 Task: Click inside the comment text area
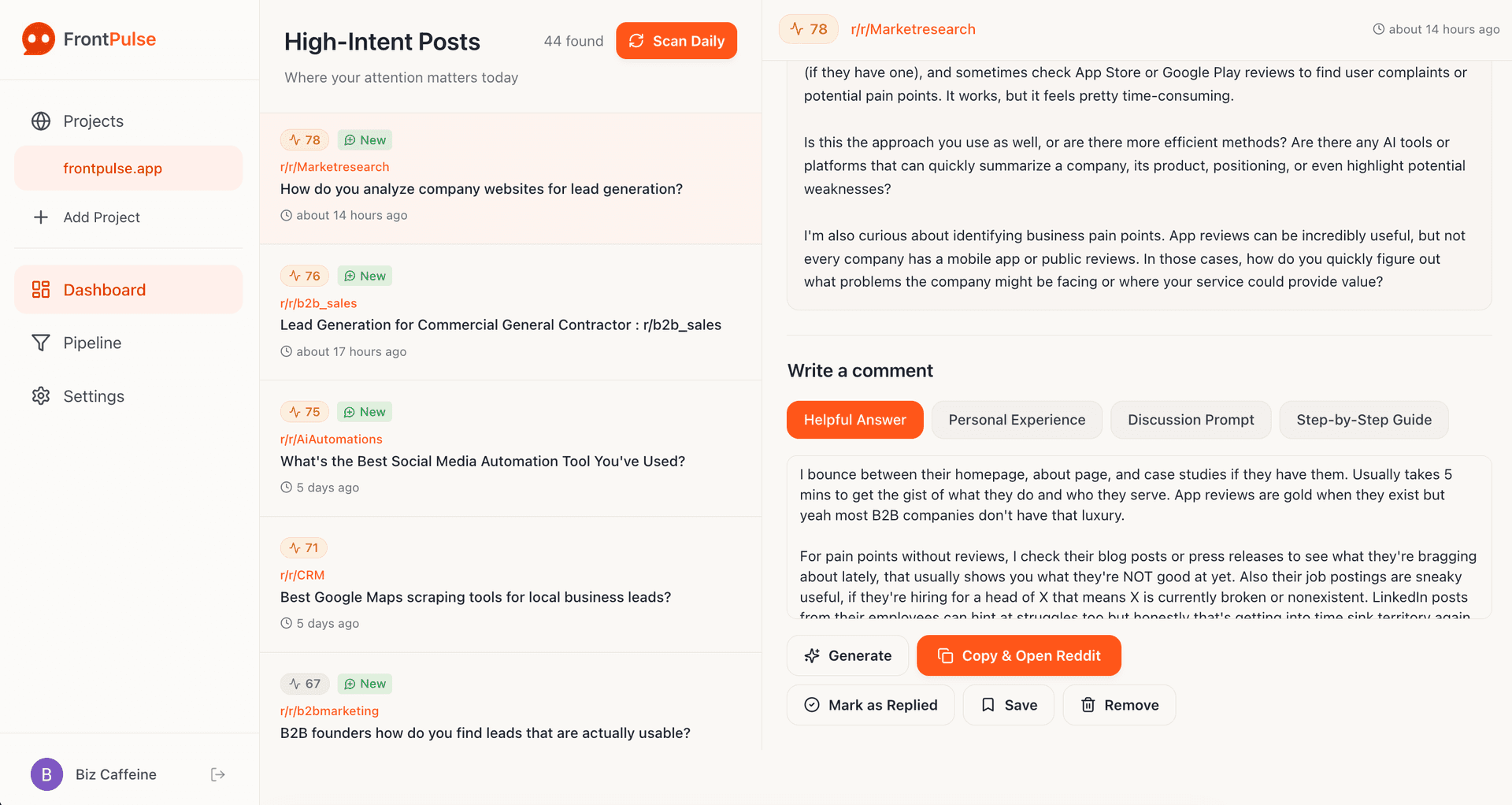click(x=1139, y=537)
